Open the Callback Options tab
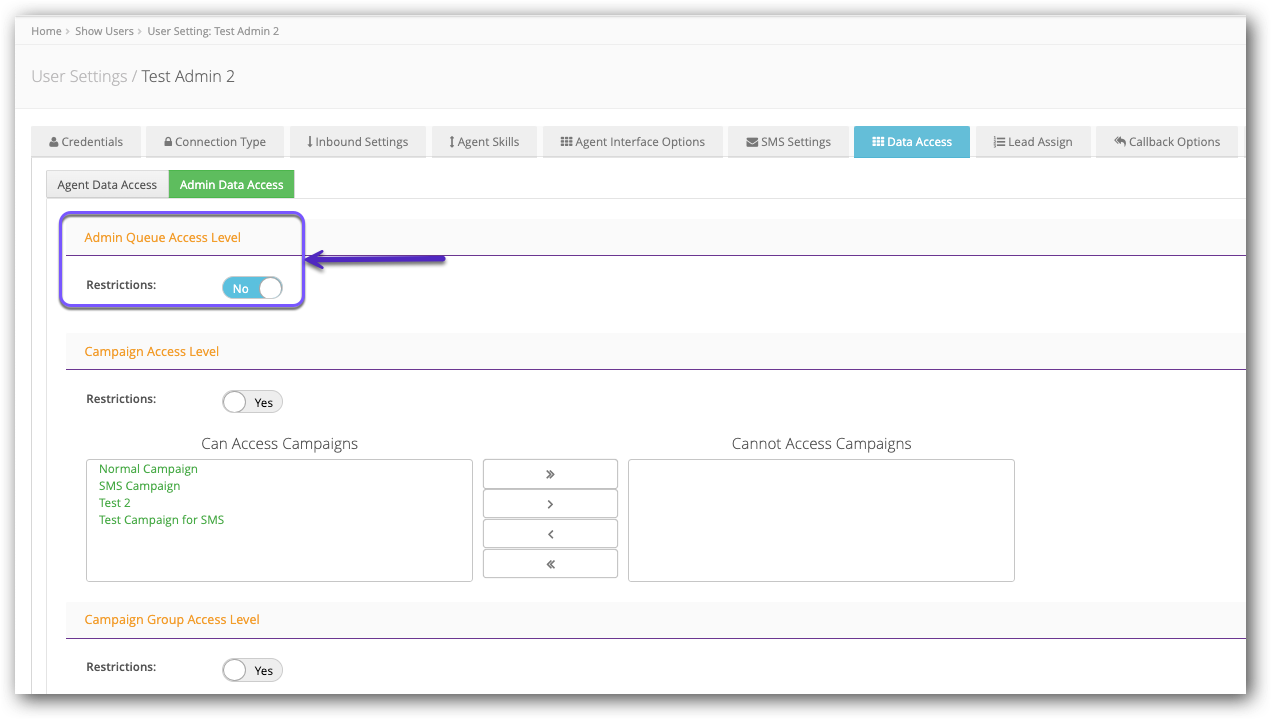The height and width of the screenshot is (719, 1271). point(1166,142)
